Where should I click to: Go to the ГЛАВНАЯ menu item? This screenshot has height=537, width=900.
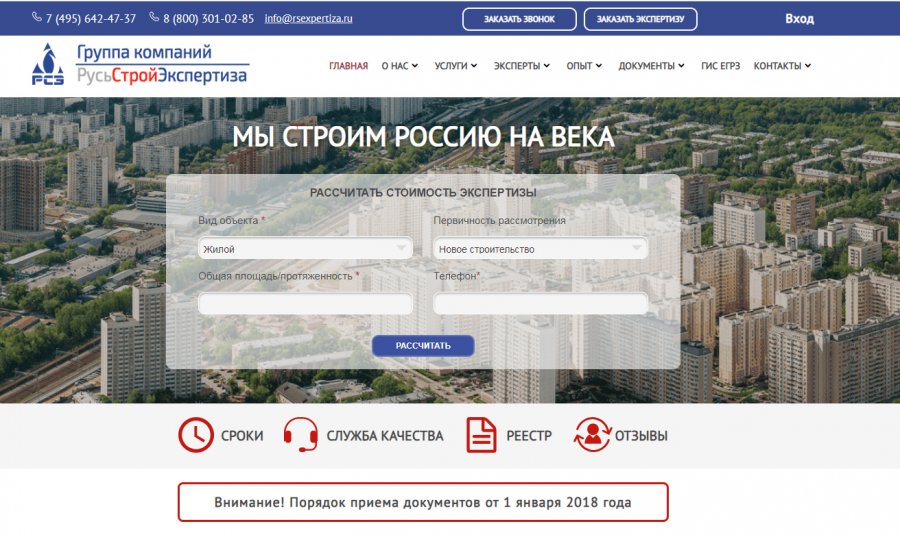tap(348, 66)
